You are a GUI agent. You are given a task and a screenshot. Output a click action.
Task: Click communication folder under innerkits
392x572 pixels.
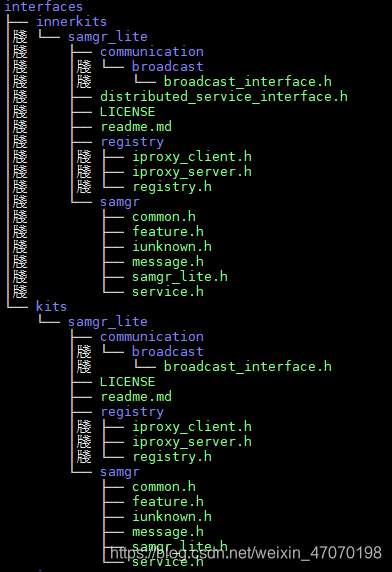click(x=152, y=52)
